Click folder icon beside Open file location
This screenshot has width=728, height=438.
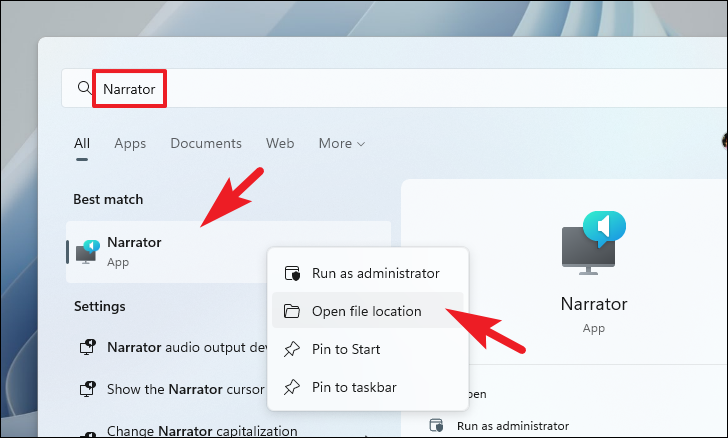[292, 311]
